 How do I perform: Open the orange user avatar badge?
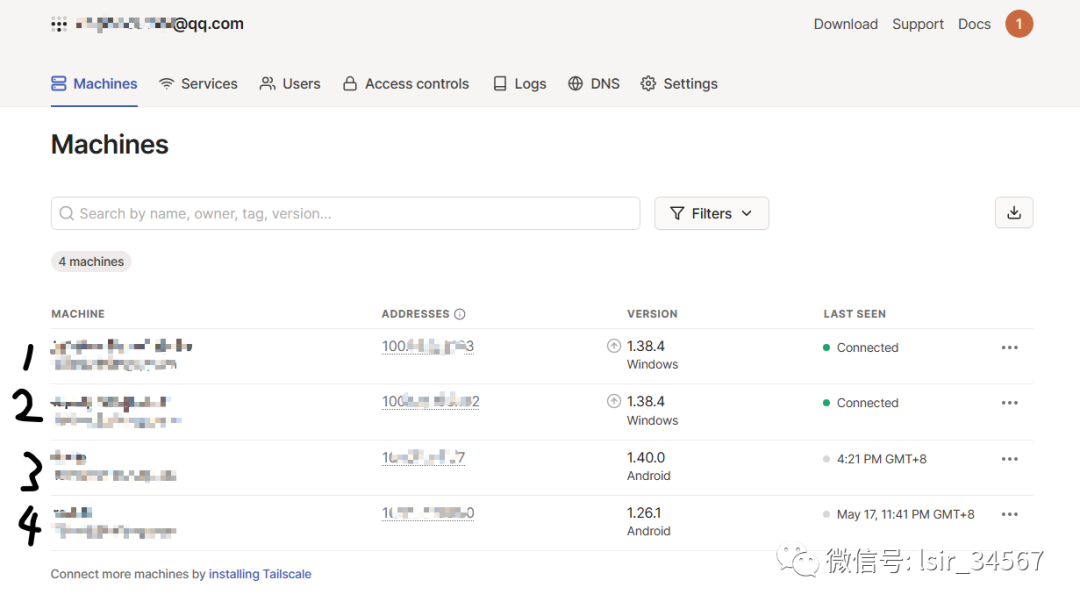point(1019,24)
